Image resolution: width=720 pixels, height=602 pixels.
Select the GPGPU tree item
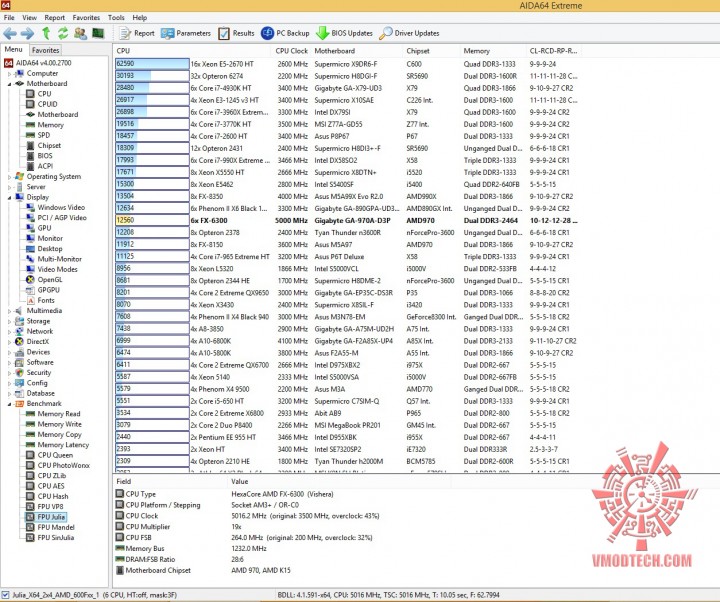(x=49, y=290)
